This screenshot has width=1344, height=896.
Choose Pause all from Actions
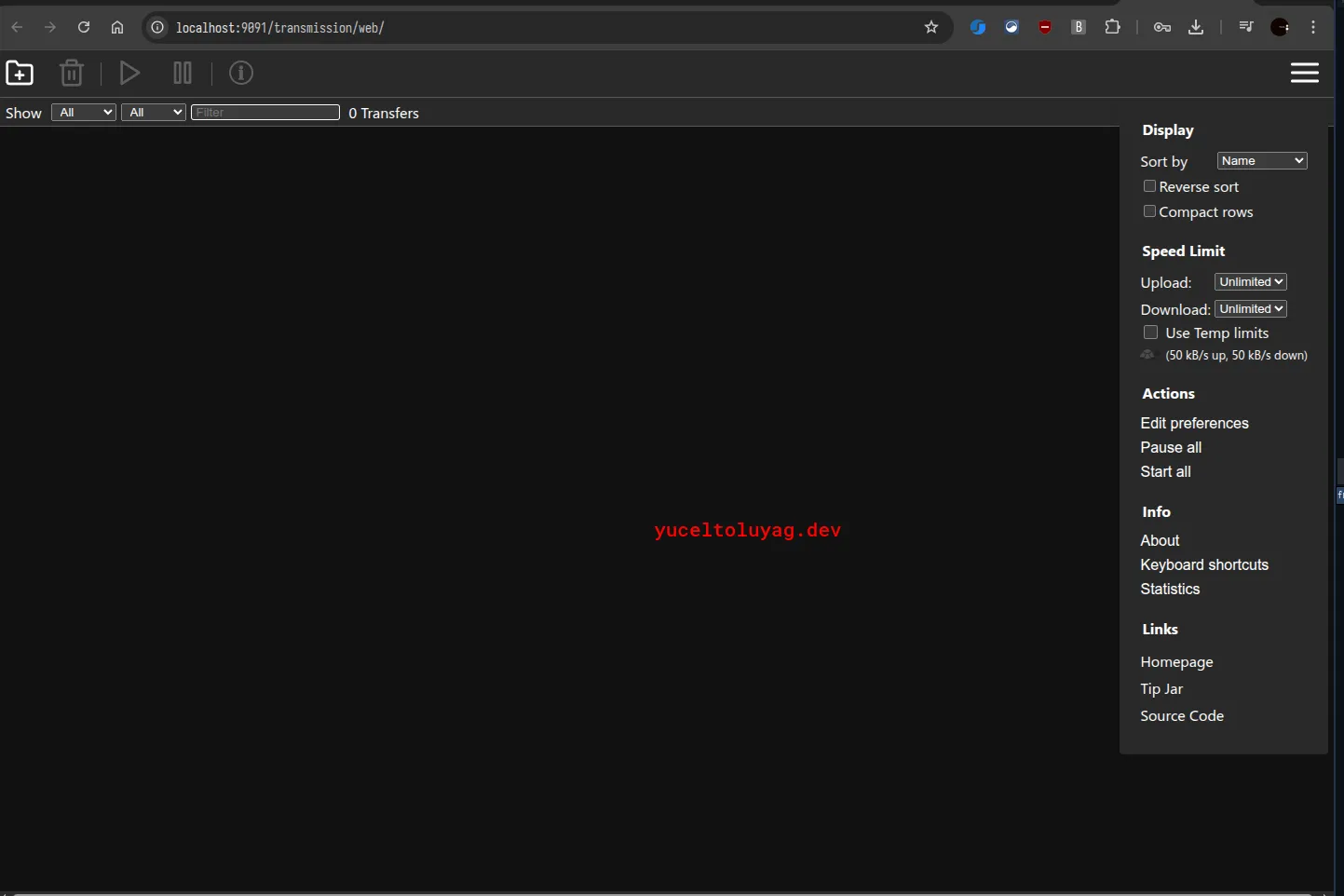1171,447
